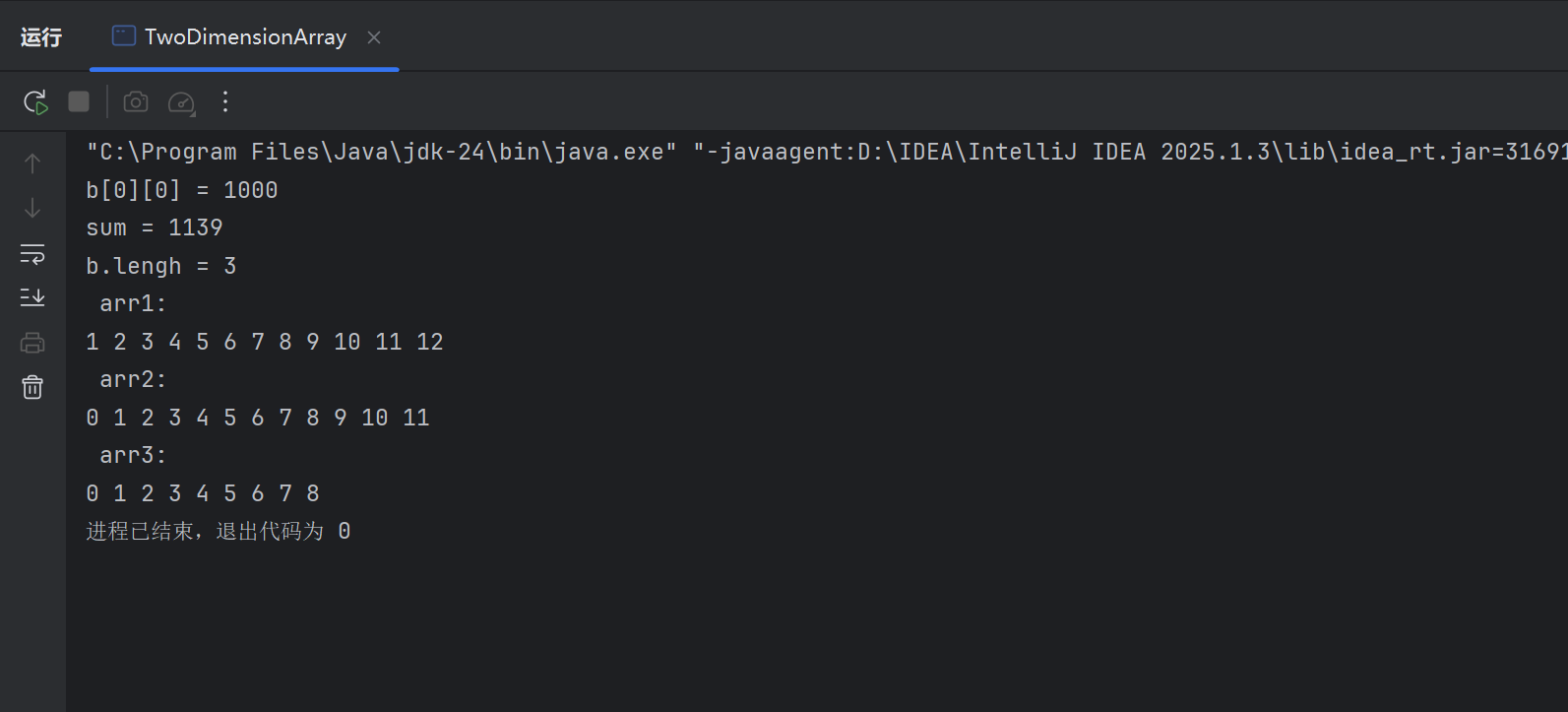Toggle scroll to end of output
Viewport: 1568px width, 712px height.
click(32, 296)
